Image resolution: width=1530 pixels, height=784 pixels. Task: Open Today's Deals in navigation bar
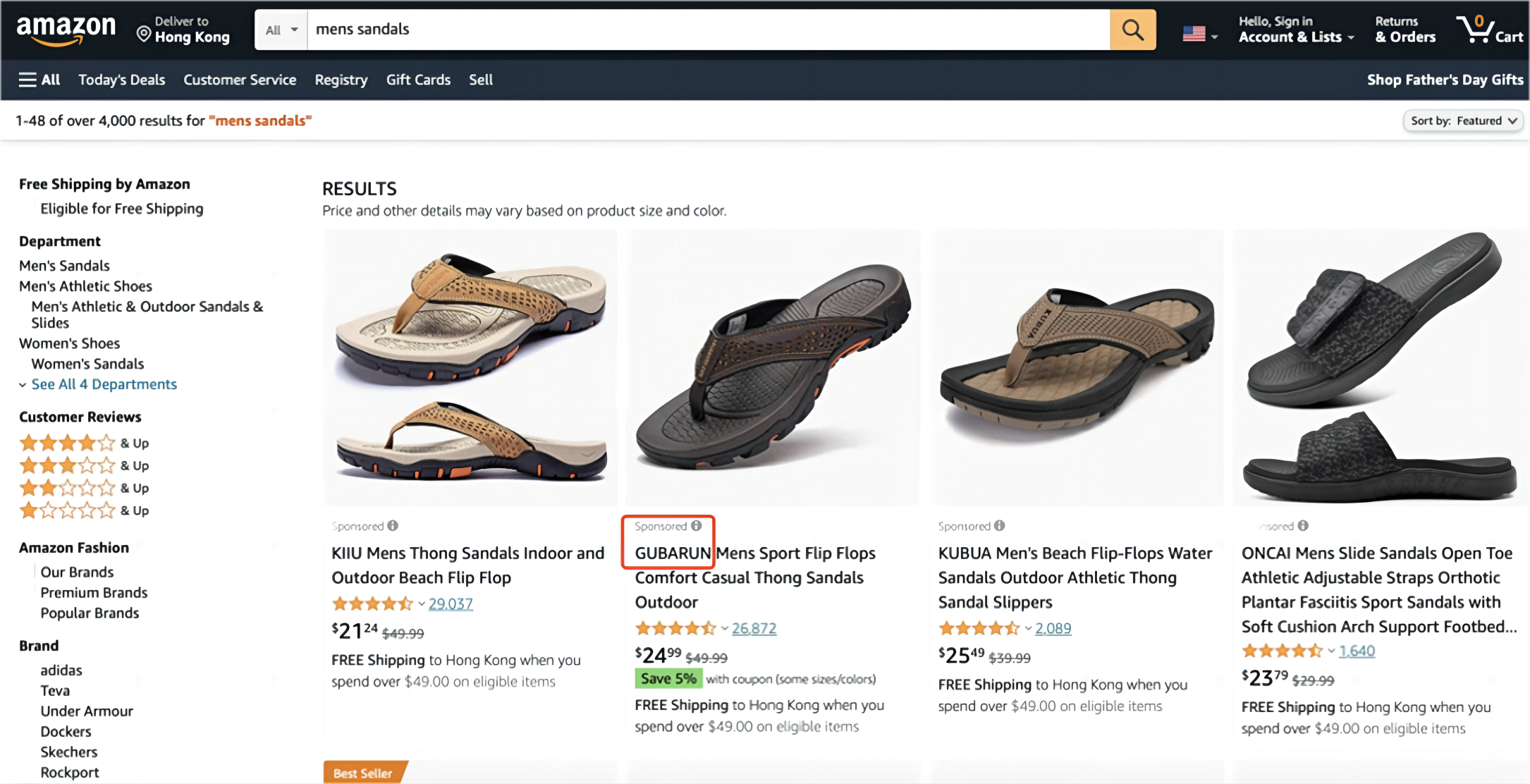pyautogui.click(x=121, y=80)
